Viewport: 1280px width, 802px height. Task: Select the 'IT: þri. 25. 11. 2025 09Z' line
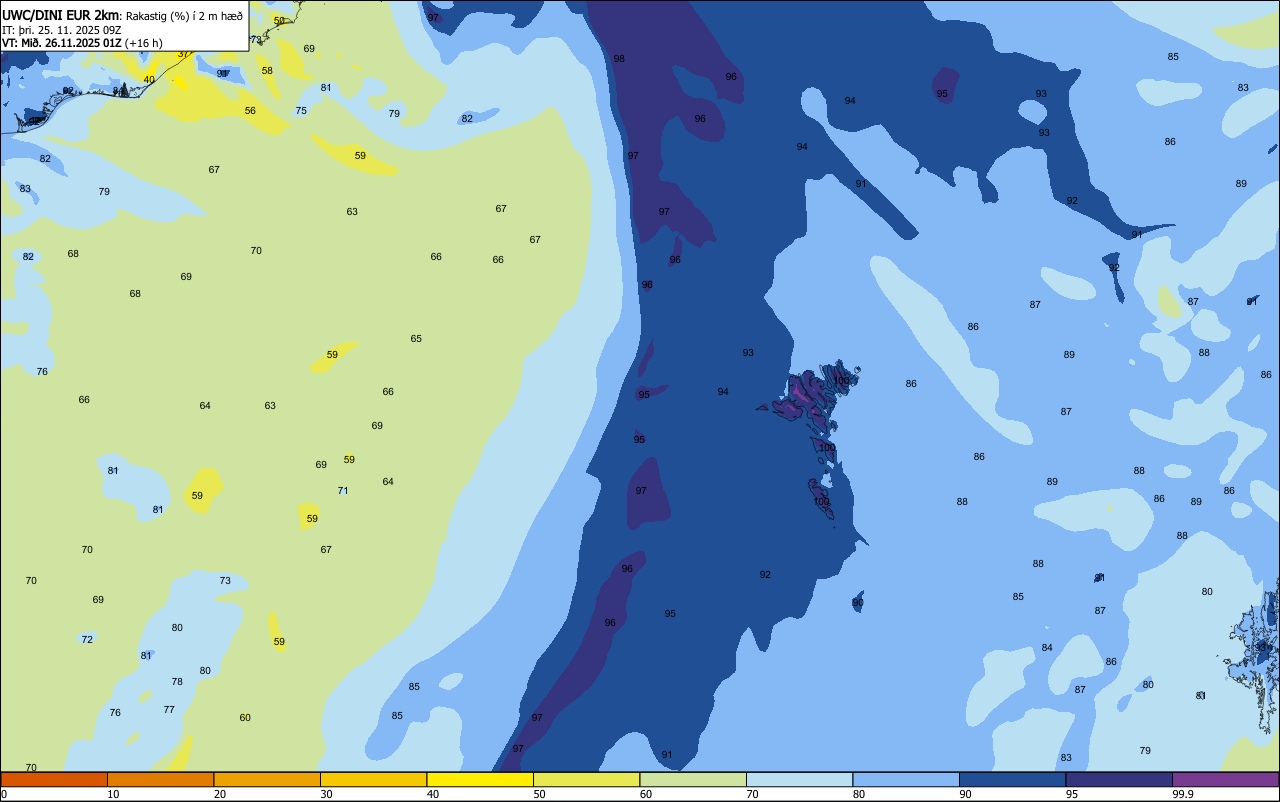pyautogui.click(x=62, y=30)
